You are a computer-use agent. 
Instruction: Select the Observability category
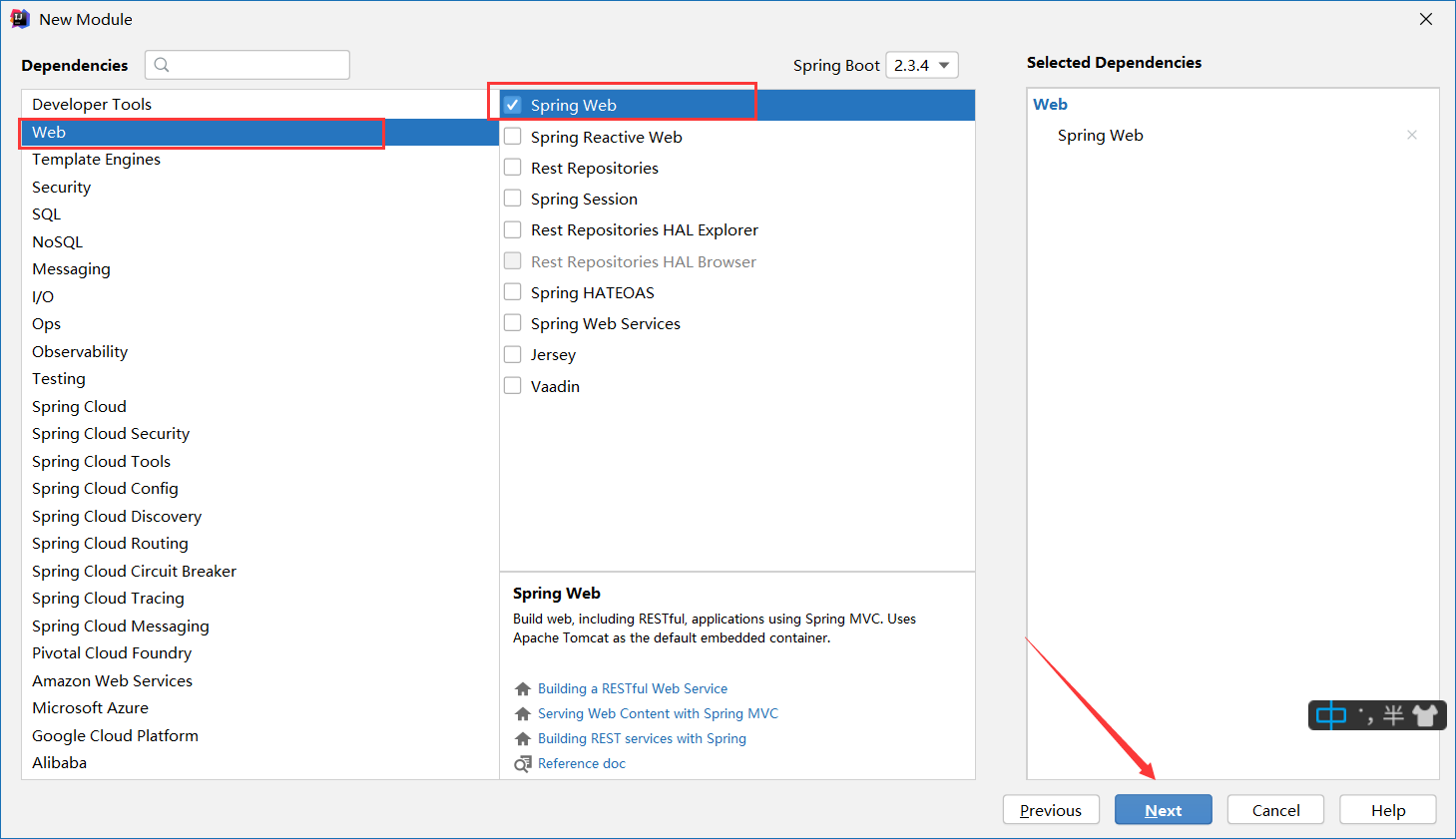point(259,352)
